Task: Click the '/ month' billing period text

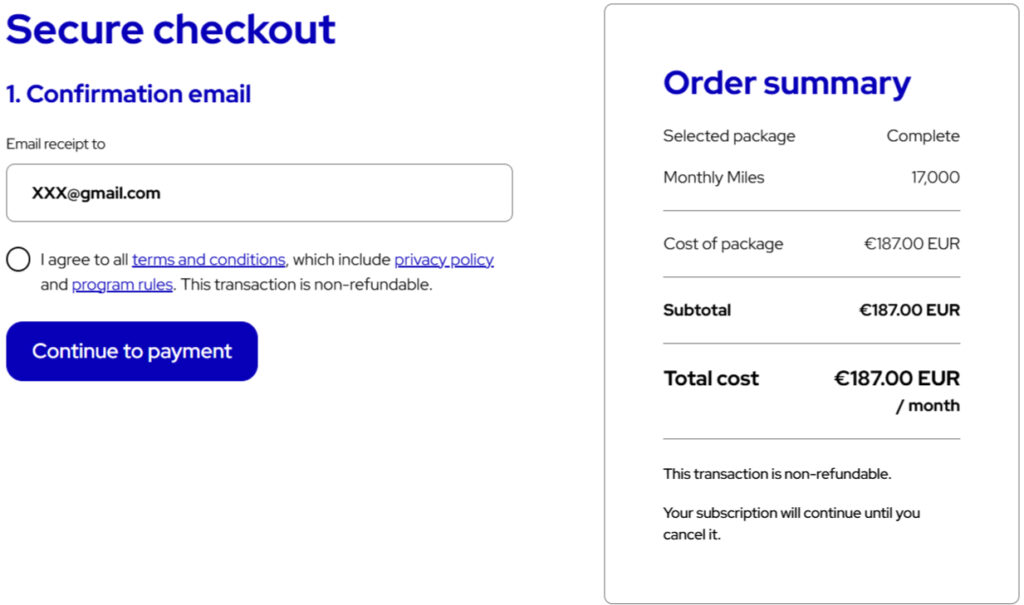Action: 927,406
